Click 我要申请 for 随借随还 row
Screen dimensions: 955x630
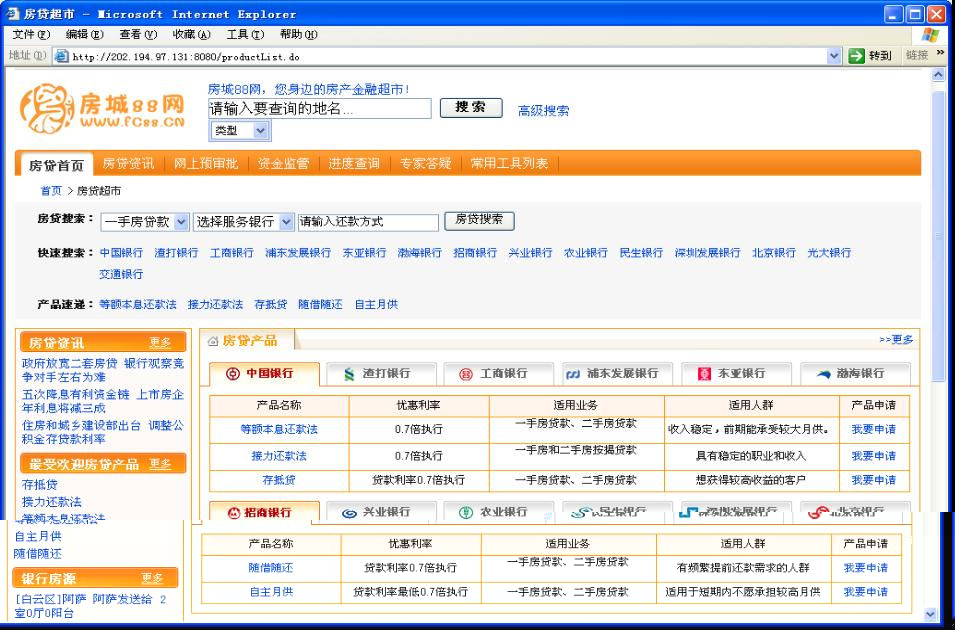[865, 568]
